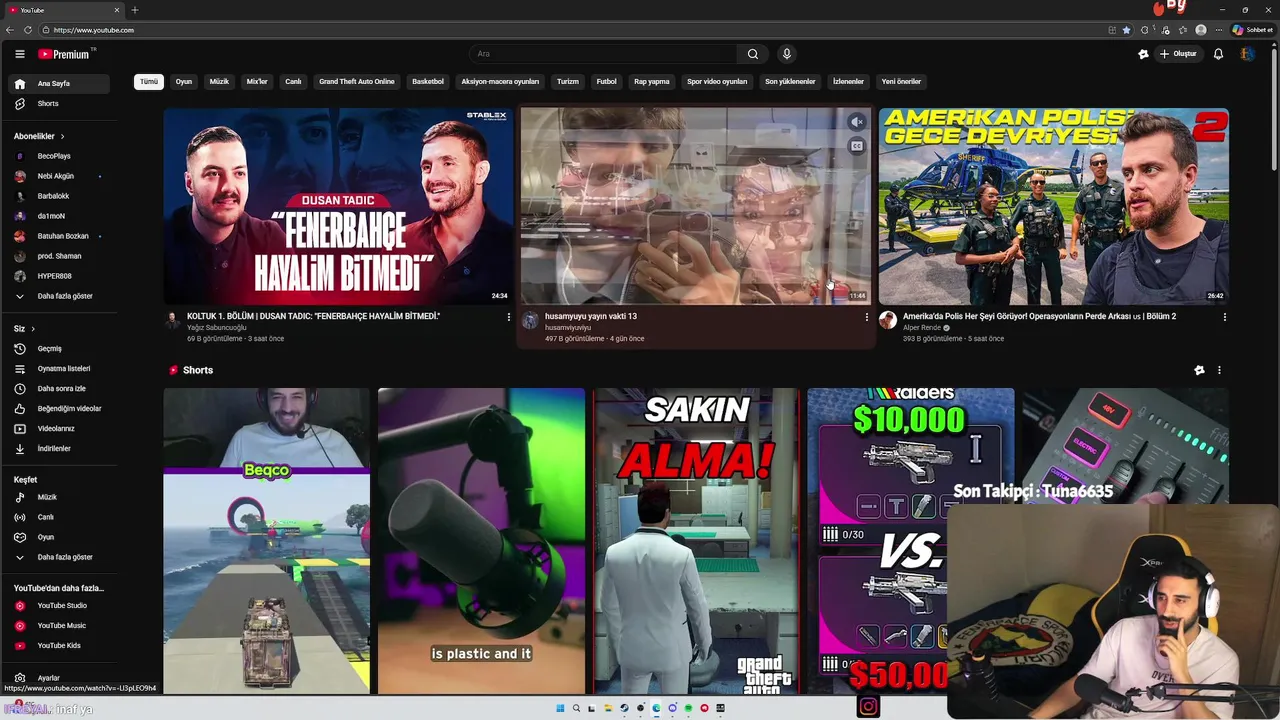Open options menu for husamyuyu video
1280x720 pixels.
(866, 317)
